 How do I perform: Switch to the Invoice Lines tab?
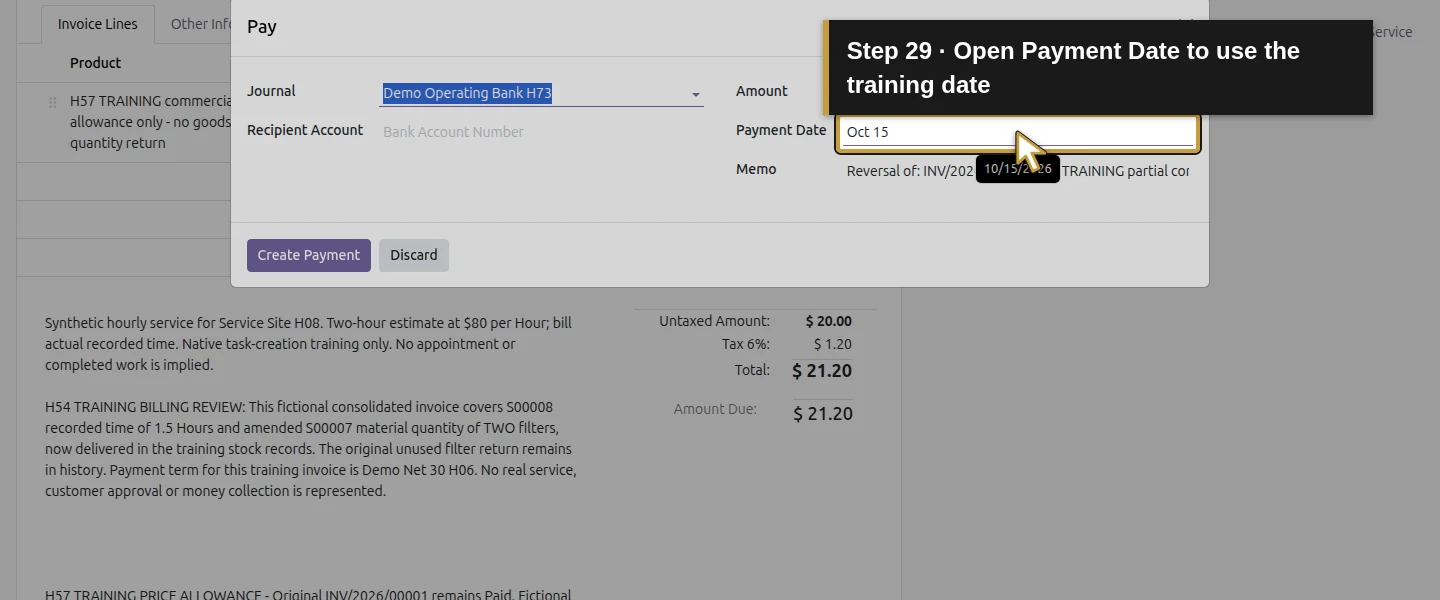(x=98, y=24)
